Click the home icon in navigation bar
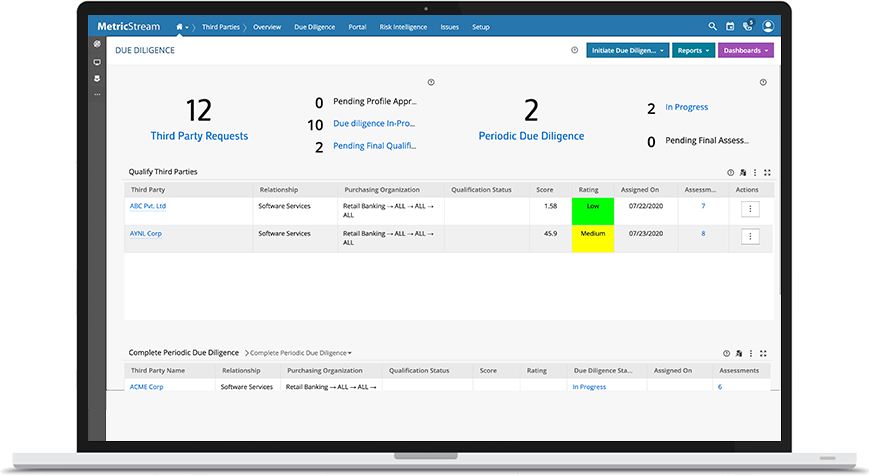The width and height of the screenshot is (870, 475). pos(179,27)
